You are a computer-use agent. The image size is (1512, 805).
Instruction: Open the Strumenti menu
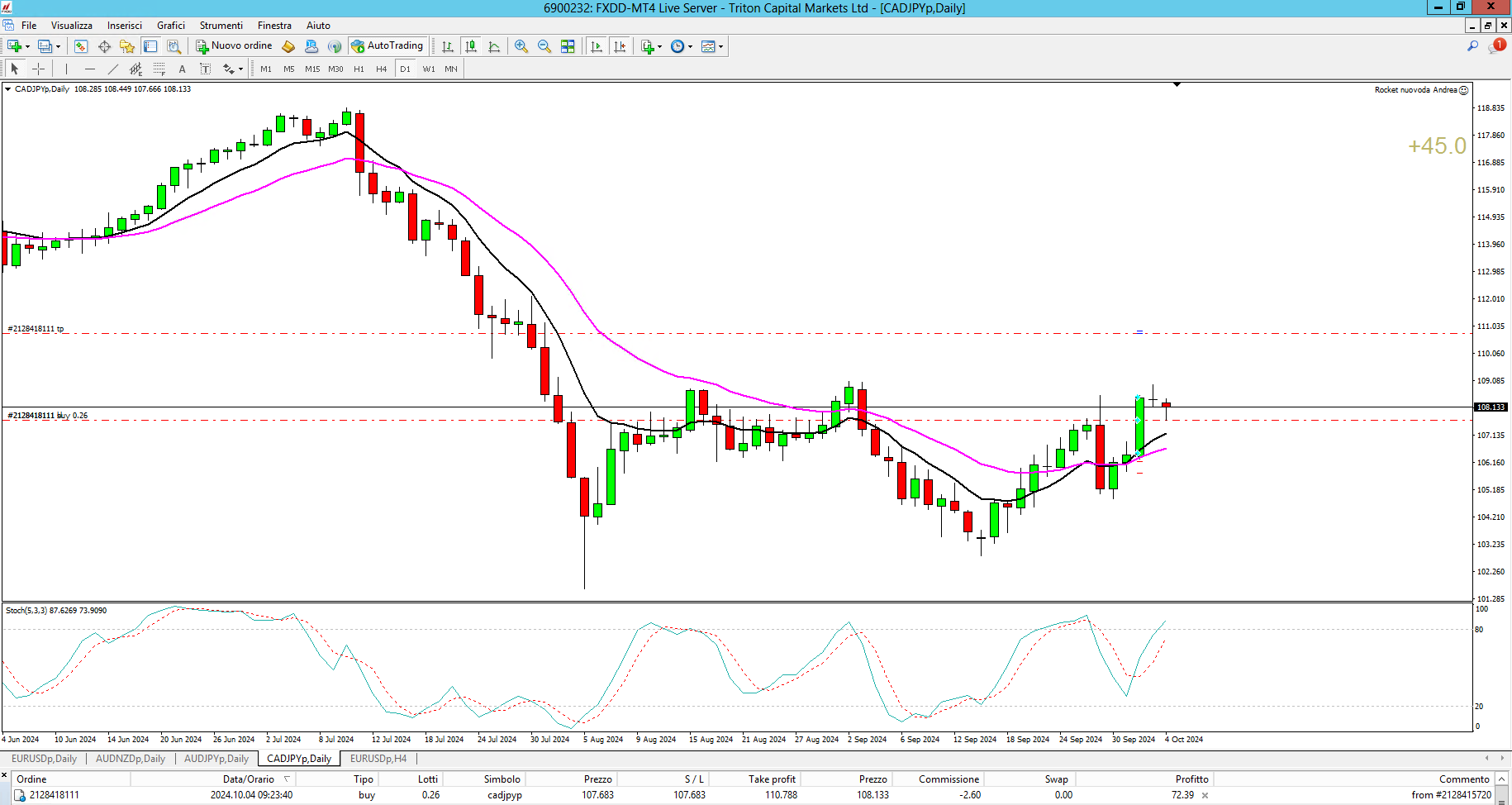[x=221, y=26]
